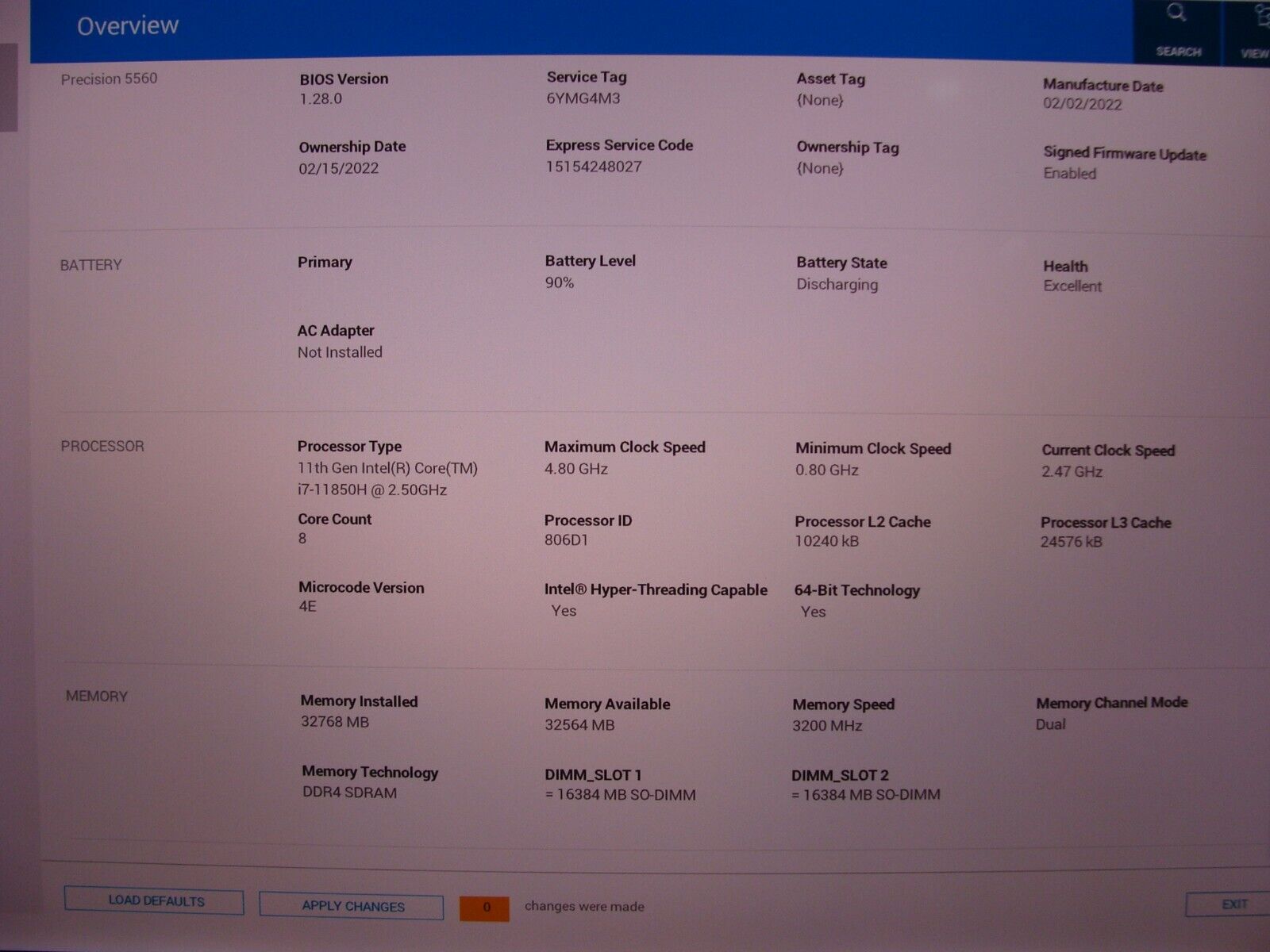Select maximum clock speed 4.80 GHz
1270x952 pixels.
coord(576,469)
